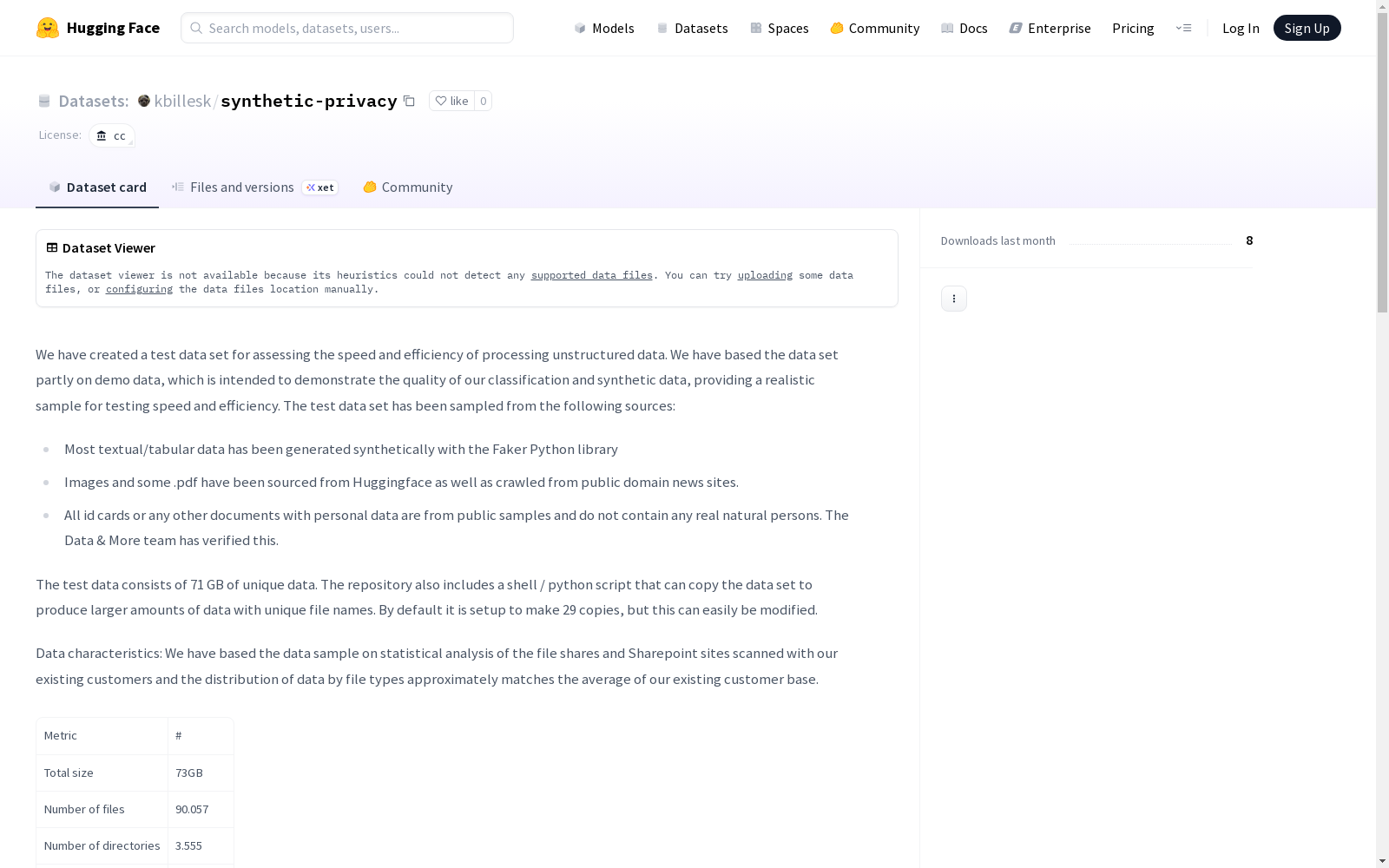Image resolution: width=1389 pixels, height=868 pixels.
Task: Click the Models cube icon in navbar
Action: tap(580, 28)
